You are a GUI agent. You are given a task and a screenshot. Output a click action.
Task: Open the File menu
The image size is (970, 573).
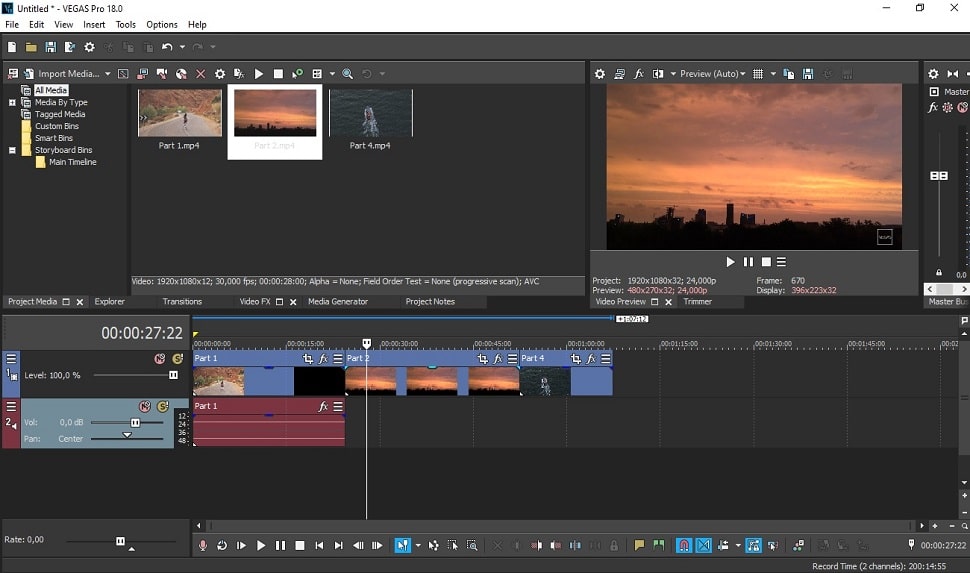[x=12, y=25]
